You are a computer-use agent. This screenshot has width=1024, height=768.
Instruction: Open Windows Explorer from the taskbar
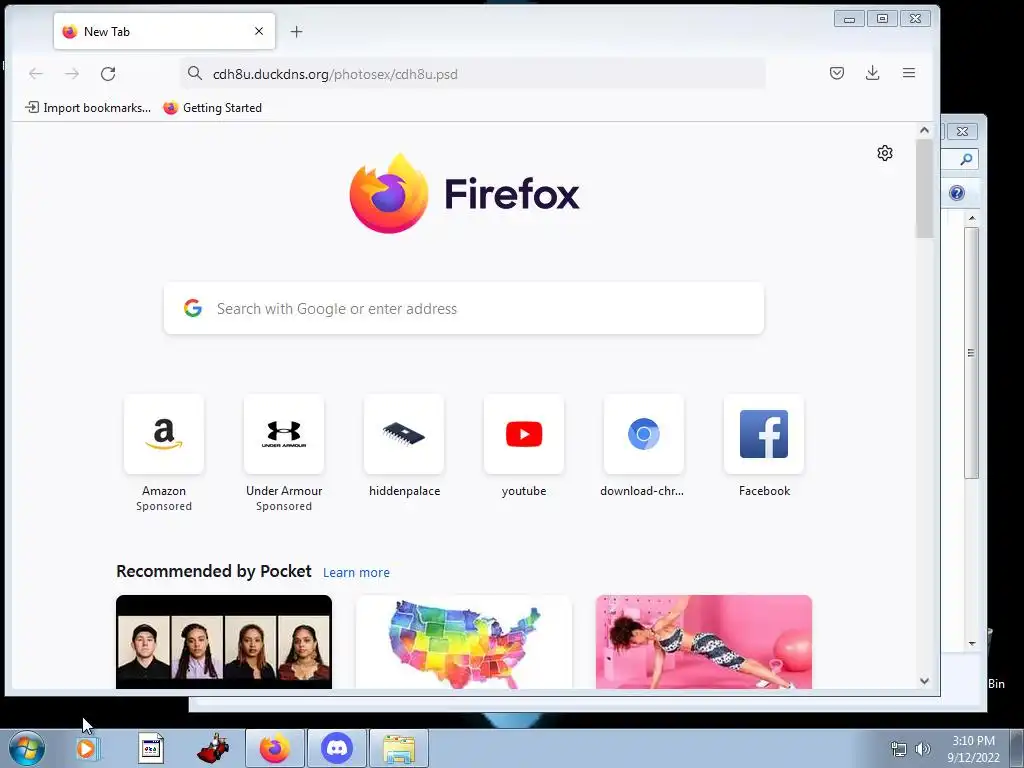point(399,748)
